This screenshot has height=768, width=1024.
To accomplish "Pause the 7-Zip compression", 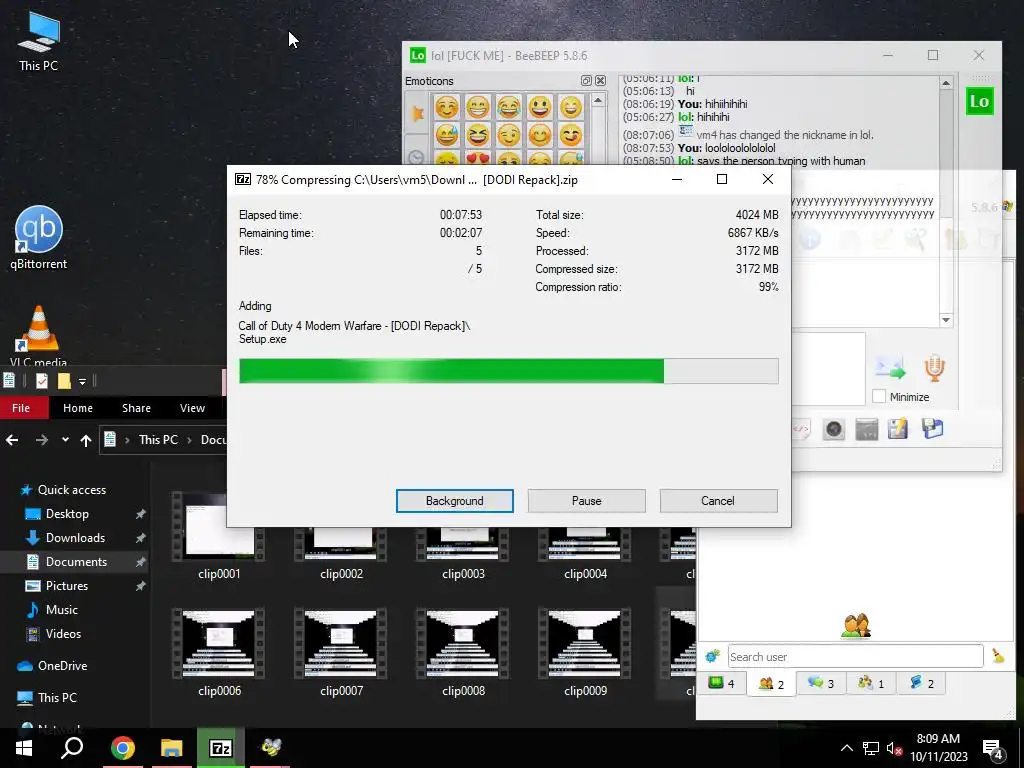I will [586, 501].
